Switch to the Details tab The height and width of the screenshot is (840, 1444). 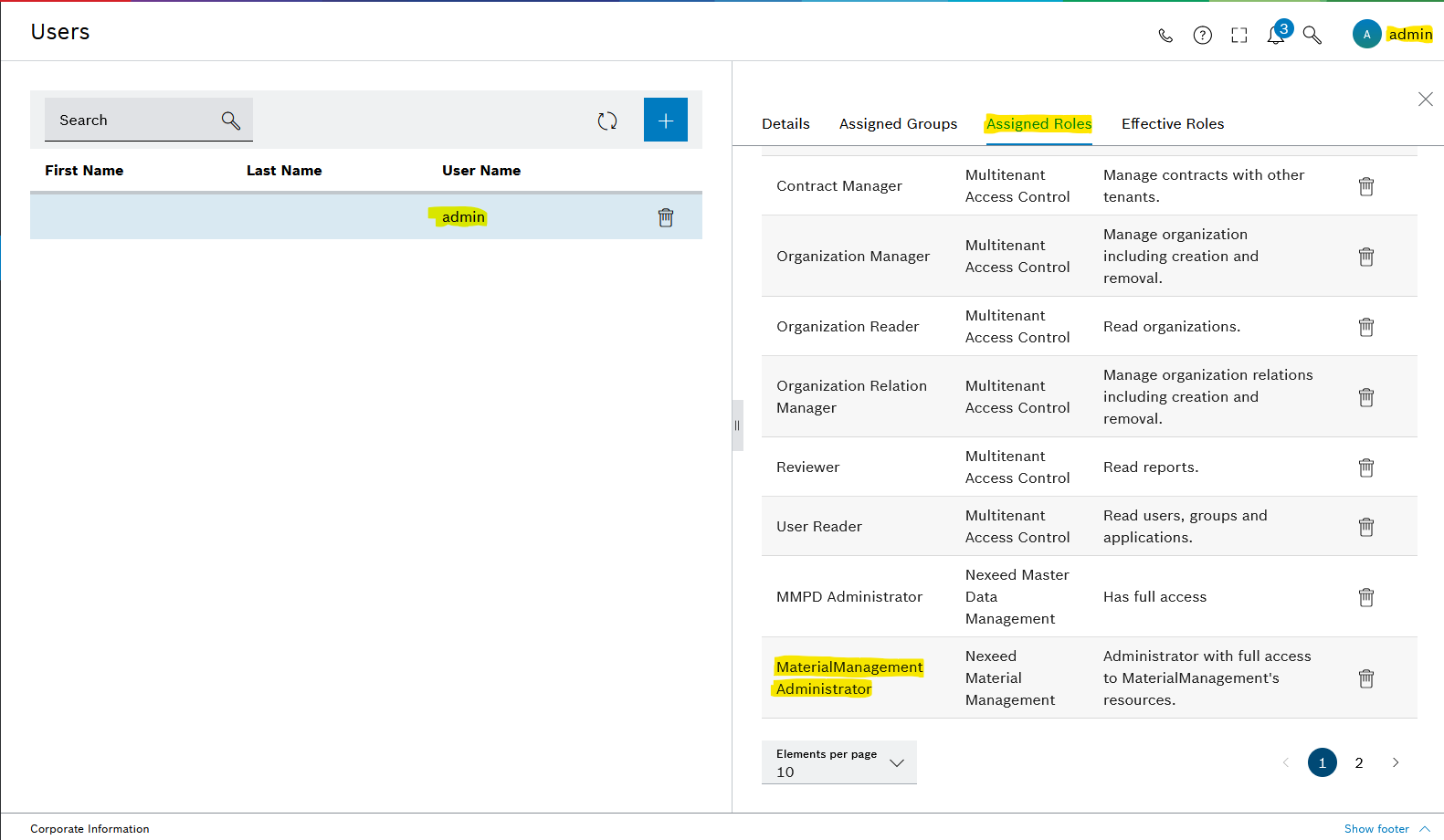click(785, 124)
